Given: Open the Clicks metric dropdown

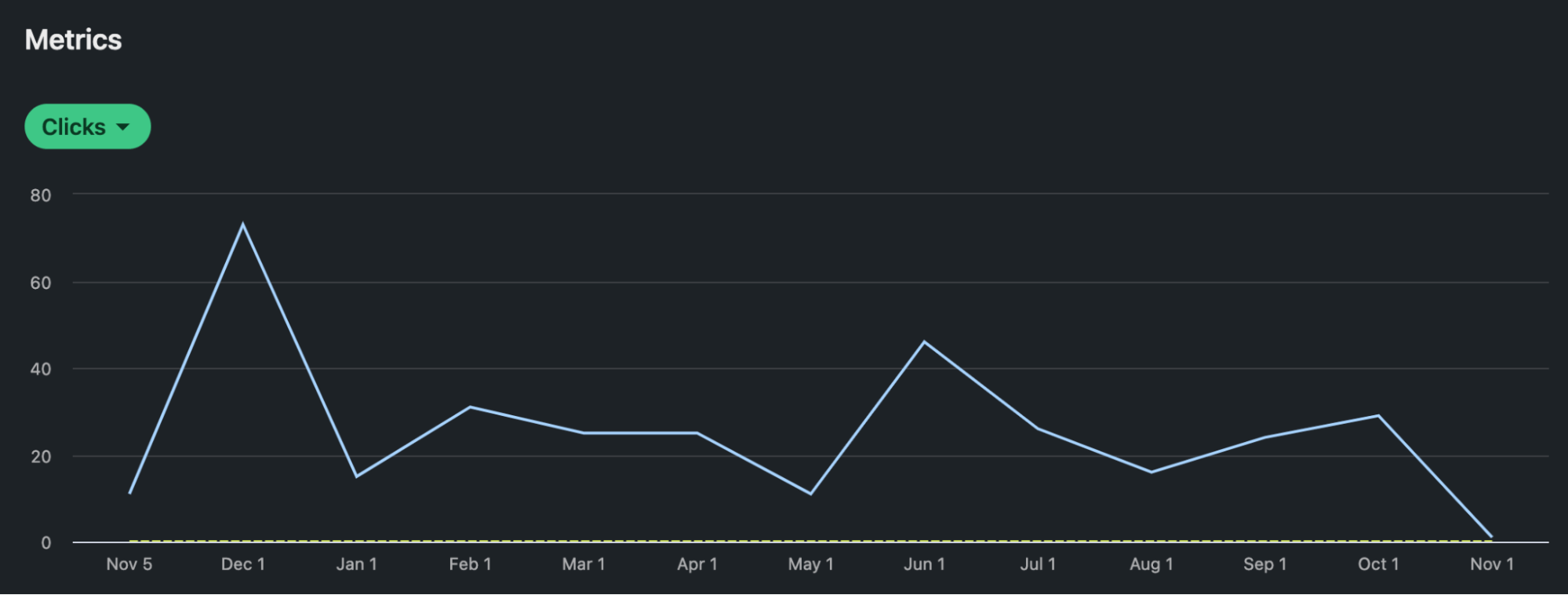Looking at the screenshot, I should [86, 126].
